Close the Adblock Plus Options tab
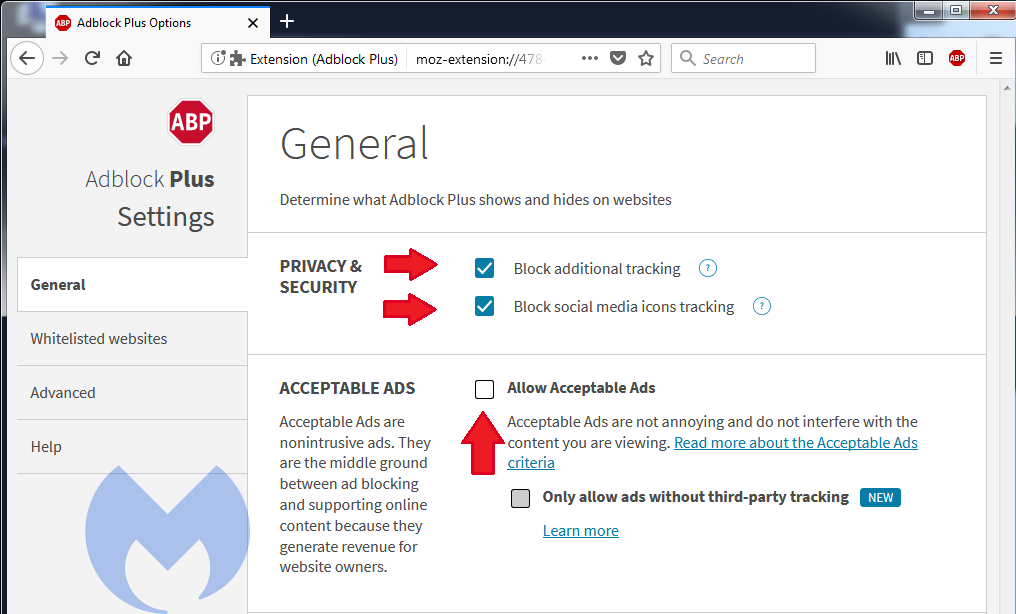Viewport: 1016px width, 614px height. [x=253, y=23]
